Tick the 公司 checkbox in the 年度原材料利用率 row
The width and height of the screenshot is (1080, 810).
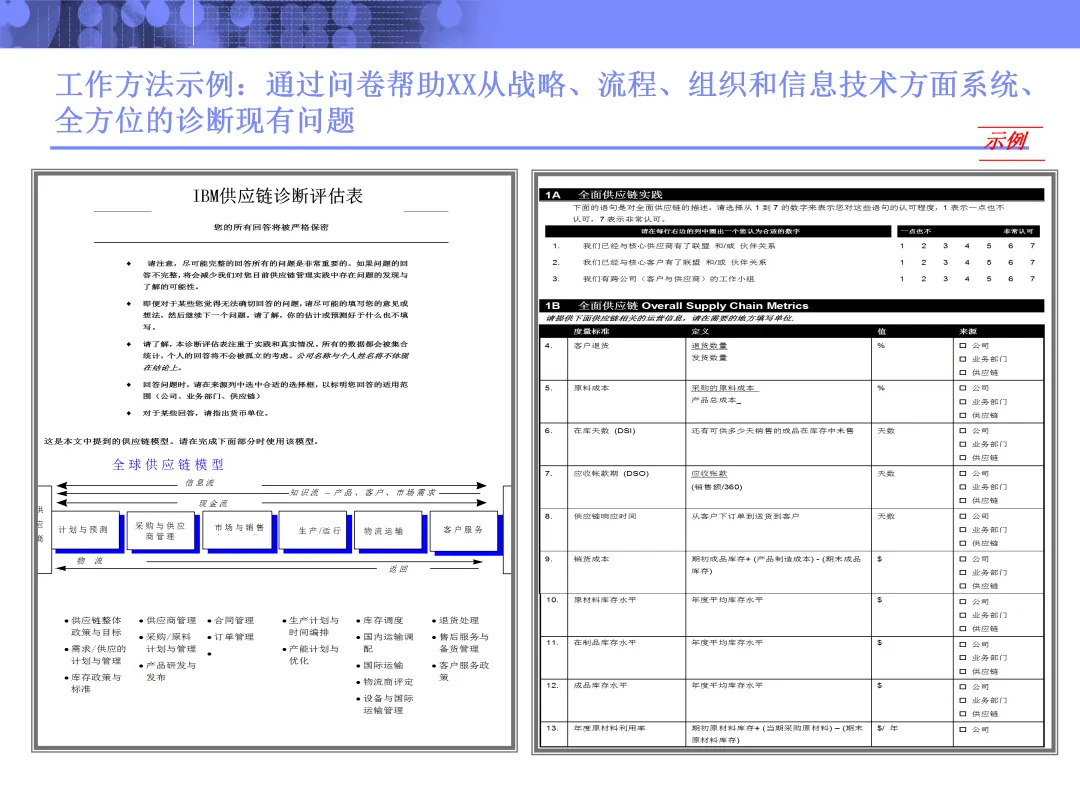pyautogui.click(x=963, y=729)
